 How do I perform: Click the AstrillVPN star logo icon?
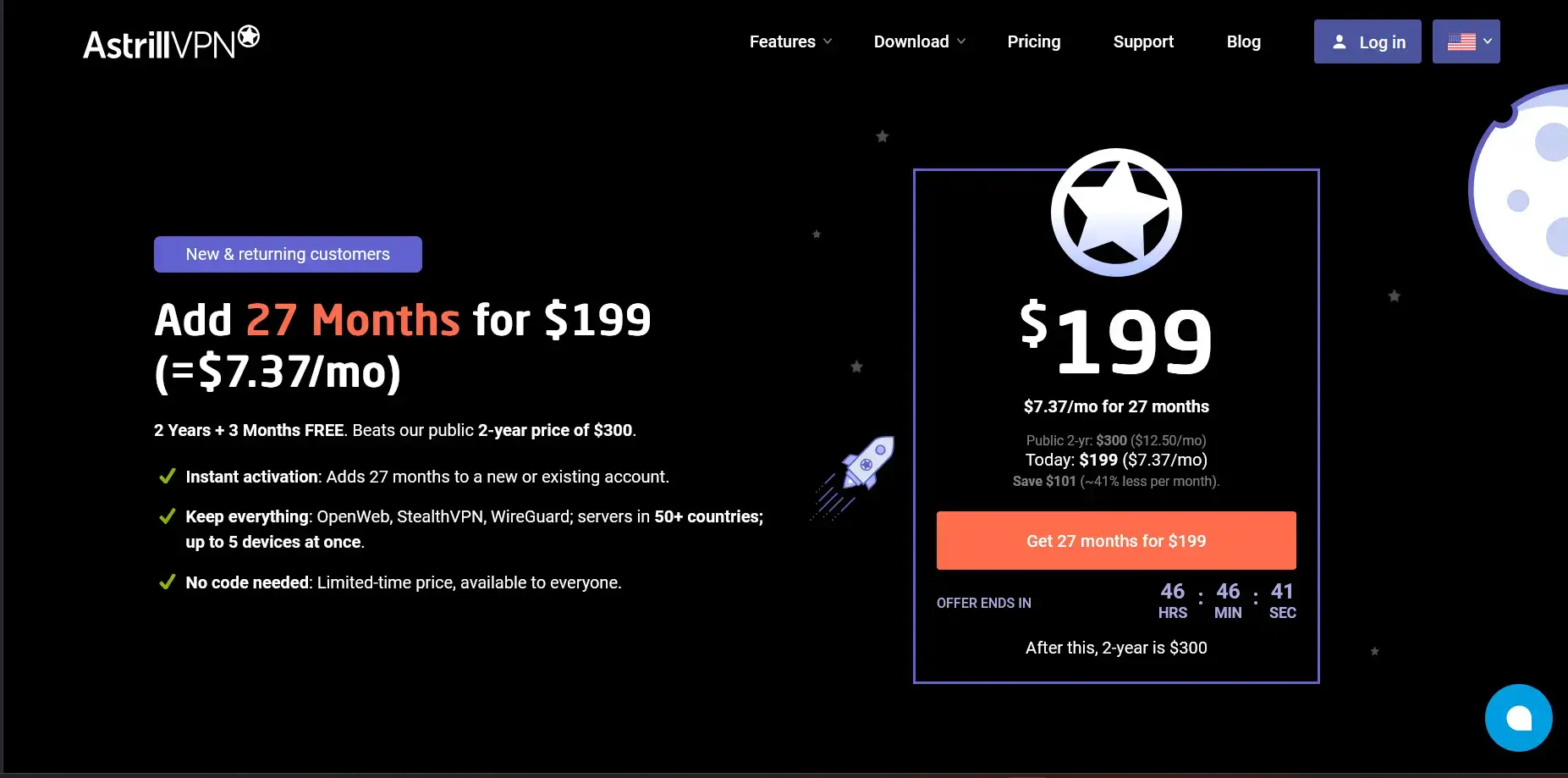(246, 36)
